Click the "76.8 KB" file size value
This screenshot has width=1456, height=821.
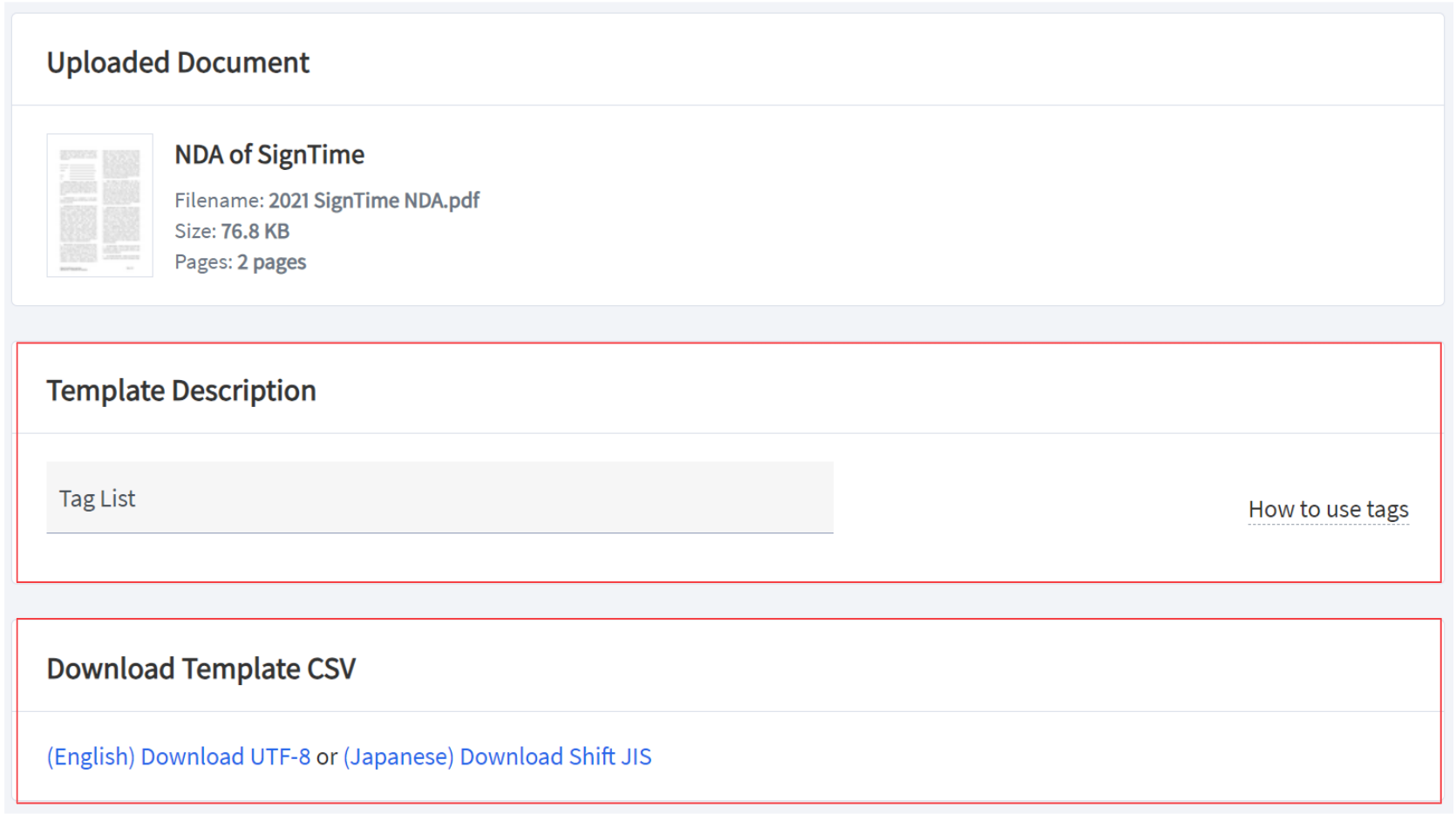click(255, 231)
